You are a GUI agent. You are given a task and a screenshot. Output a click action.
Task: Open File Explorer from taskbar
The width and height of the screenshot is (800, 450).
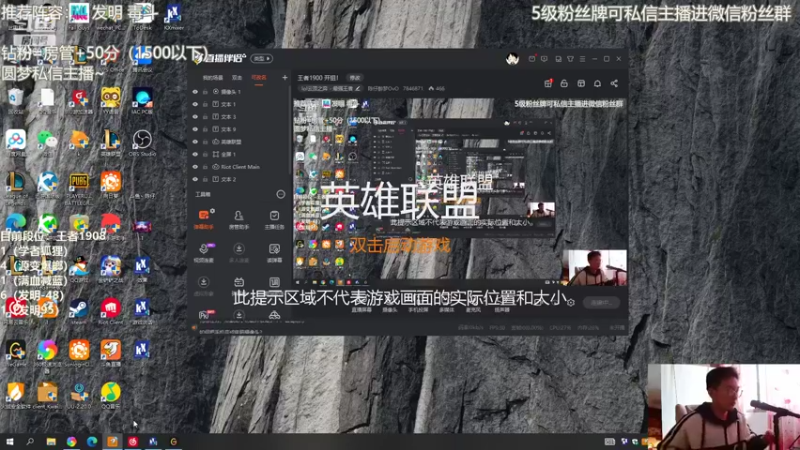click(x=51, y=441)
